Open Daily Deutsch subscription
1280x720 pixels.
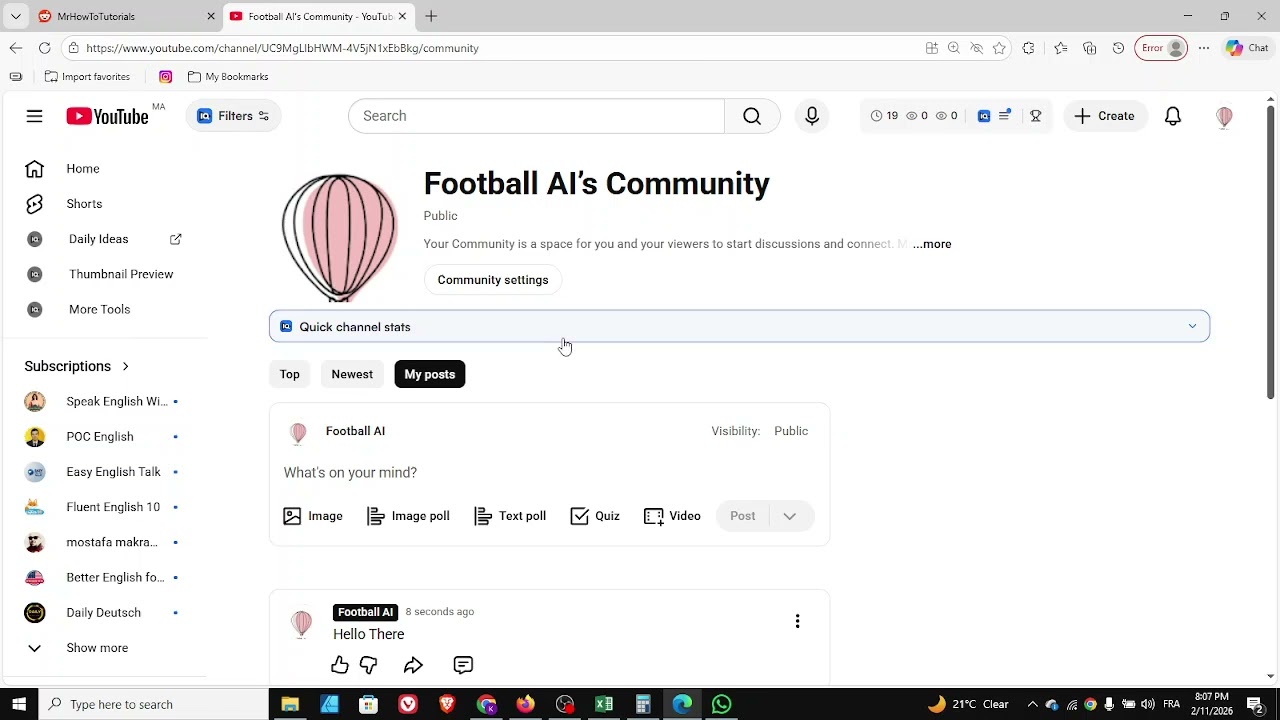click(104, 613)
